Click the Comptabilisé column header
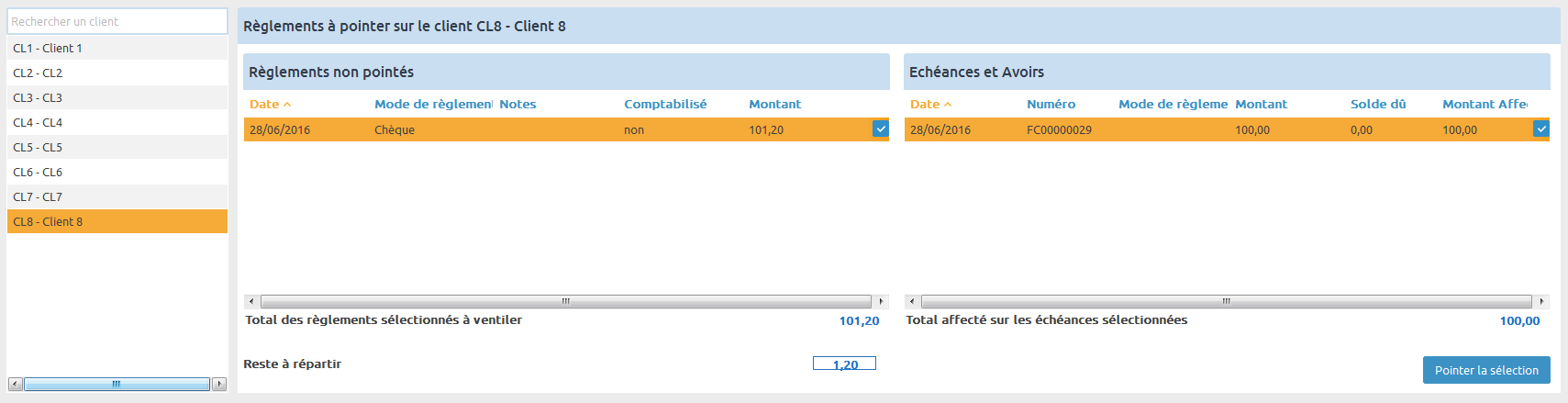Viewport: 1568px width, 403px height. tap(665, 105)
